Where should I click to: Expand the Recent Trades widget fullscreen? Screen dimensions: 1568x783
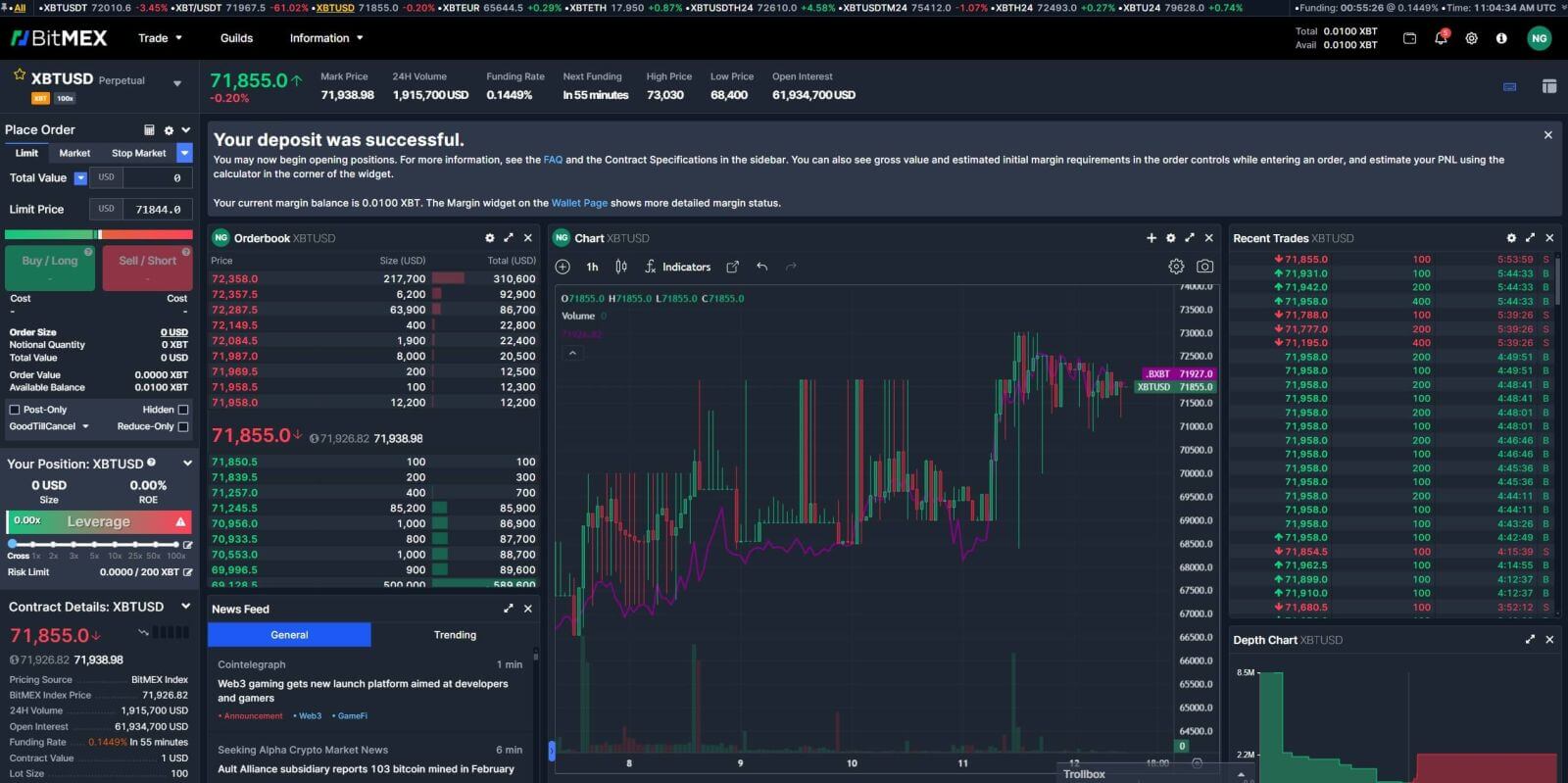pos(1530,238)
